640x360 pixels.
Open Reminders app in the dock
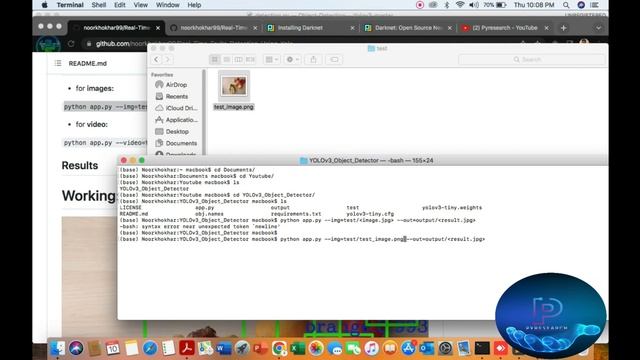(168, 348)
